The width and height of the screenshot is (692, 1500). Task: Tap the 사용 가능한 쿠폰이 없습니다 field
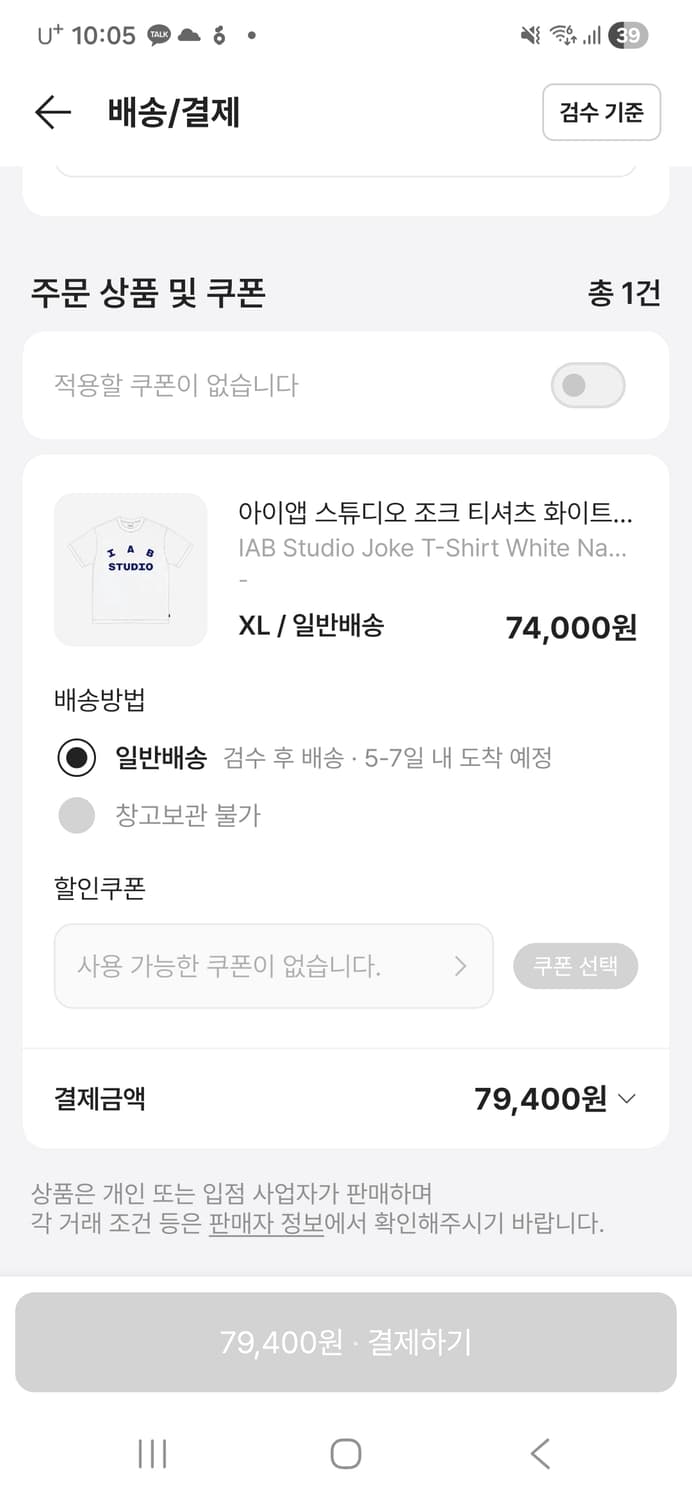[x=250, y=965]
